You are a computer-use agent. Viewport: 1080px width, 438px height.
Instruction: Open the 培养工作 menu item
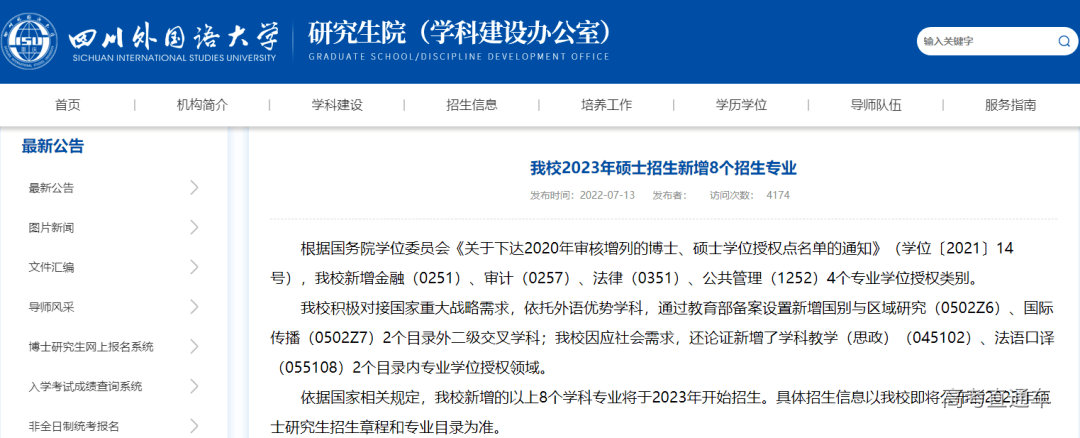point(606,105)
